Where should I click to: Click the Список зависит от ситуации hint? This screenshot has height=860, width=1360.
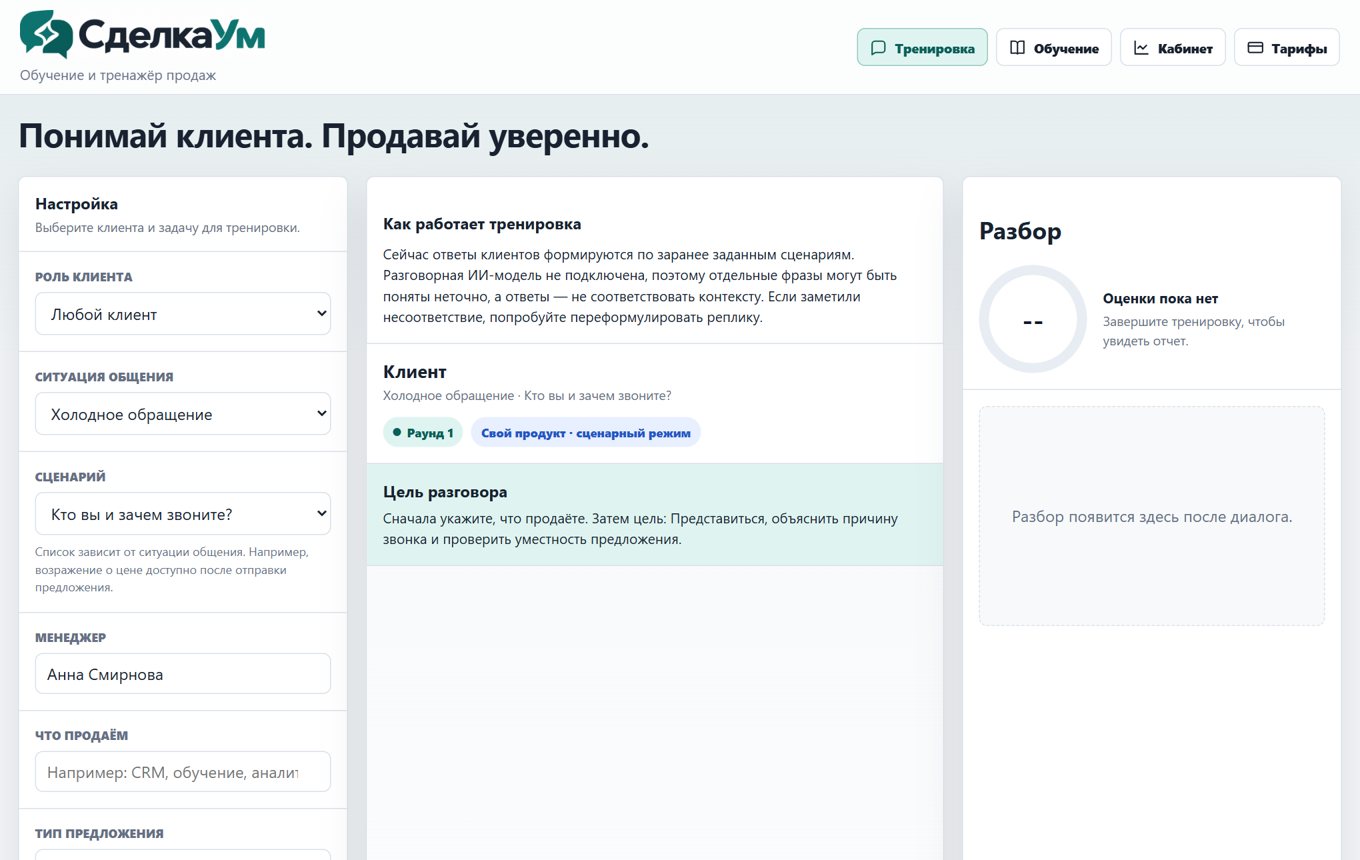click(172, 569)
